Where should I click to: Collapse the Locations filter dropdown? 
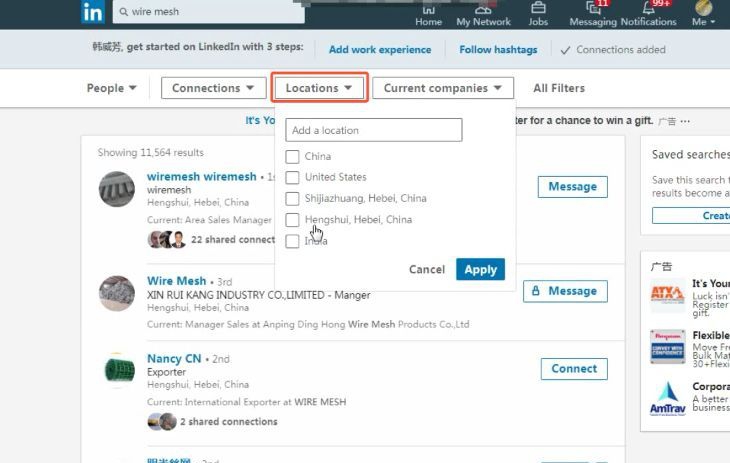tap(319, 88)
